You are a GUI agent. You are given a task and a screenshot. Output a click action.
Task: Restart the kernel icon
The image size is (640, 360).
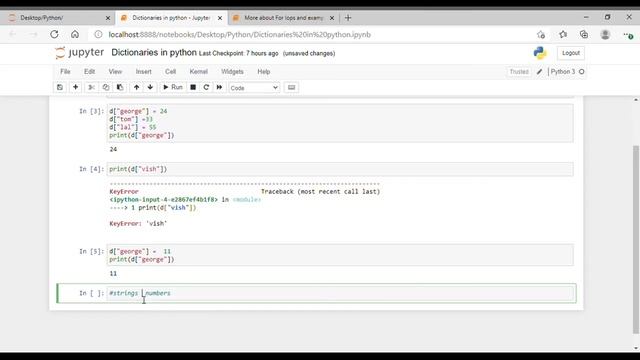pyautogui.click(x=206, y=87)
